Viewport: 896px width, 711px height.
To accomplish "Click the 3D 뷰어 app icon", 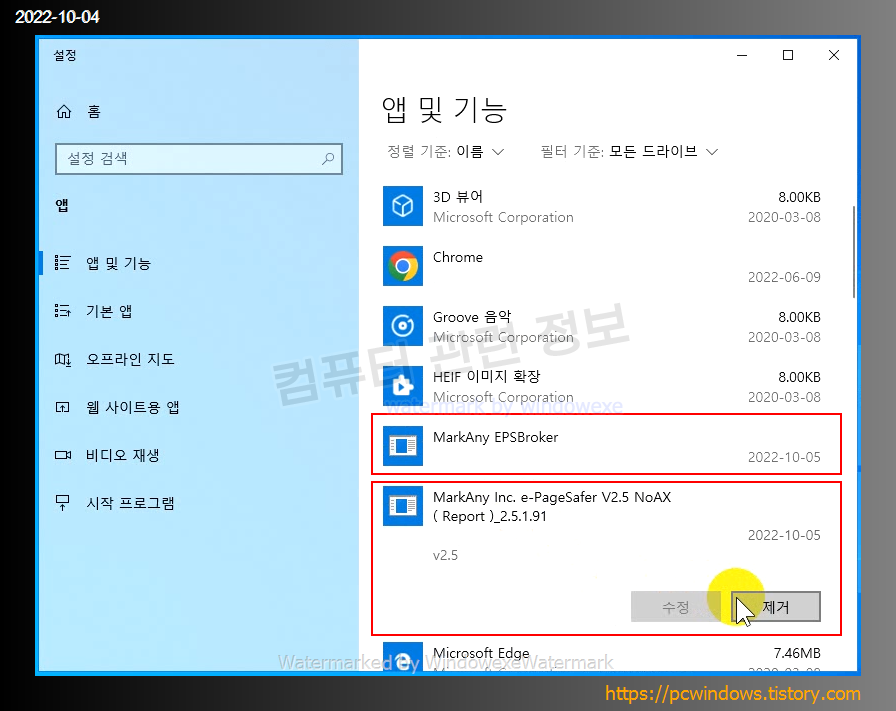I will 403,206.
